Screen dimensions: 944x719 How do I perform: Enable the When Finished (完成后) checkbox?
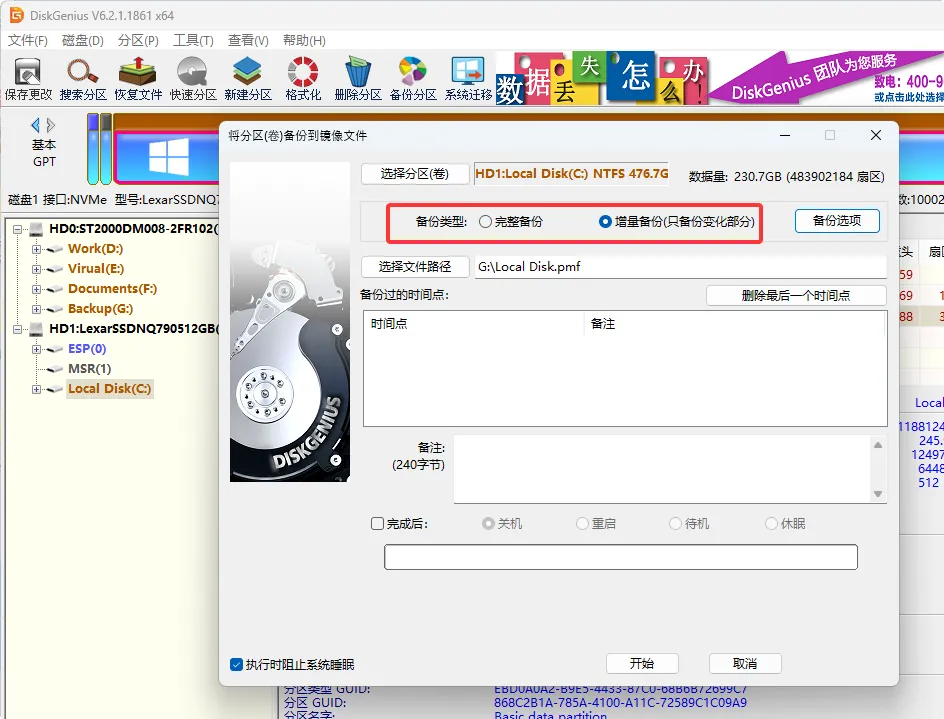click(x=377, y=523)
